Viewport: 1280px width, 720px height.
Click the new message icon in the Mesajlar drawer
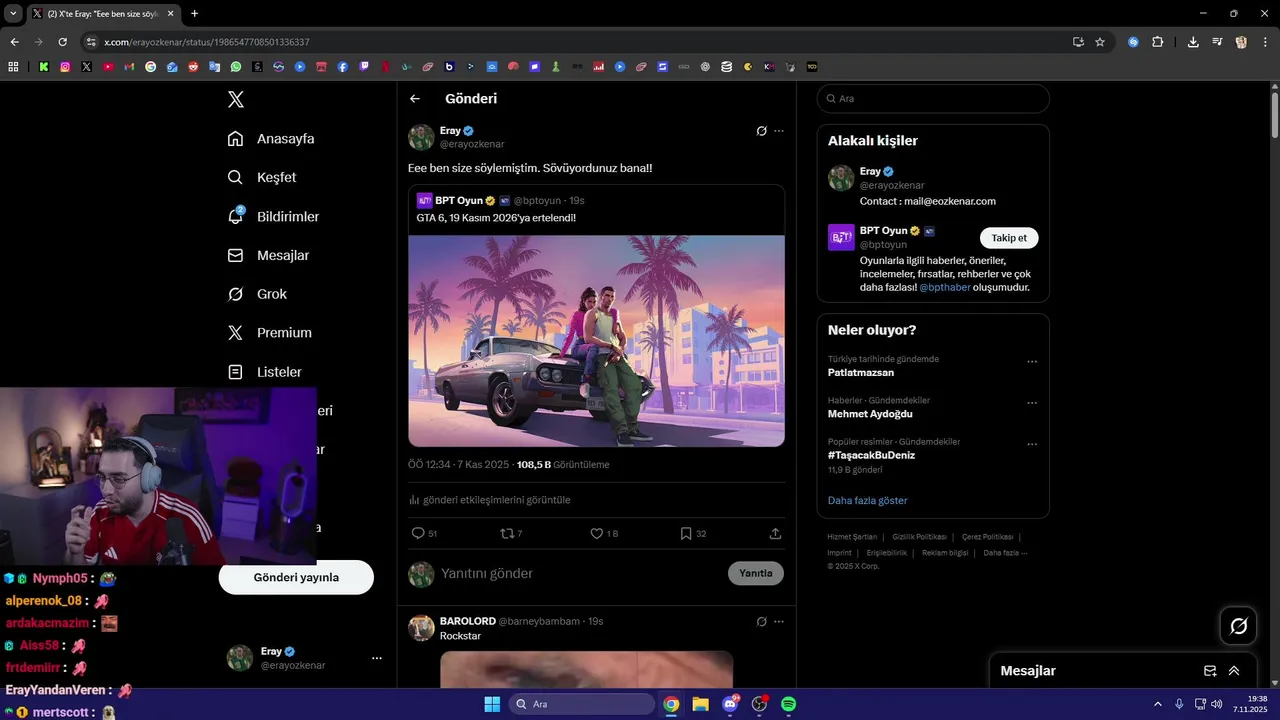pos(1210,671)
